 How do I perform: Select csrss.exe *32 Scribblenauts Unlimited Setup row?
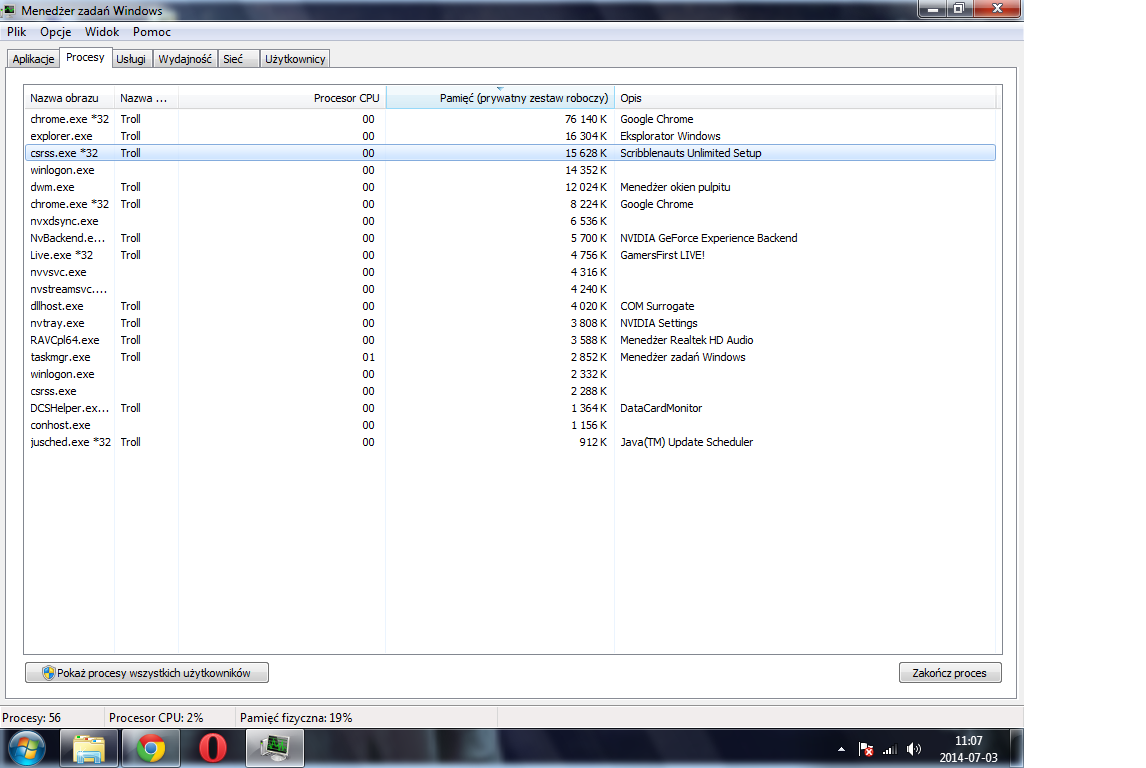coord(510,153)
